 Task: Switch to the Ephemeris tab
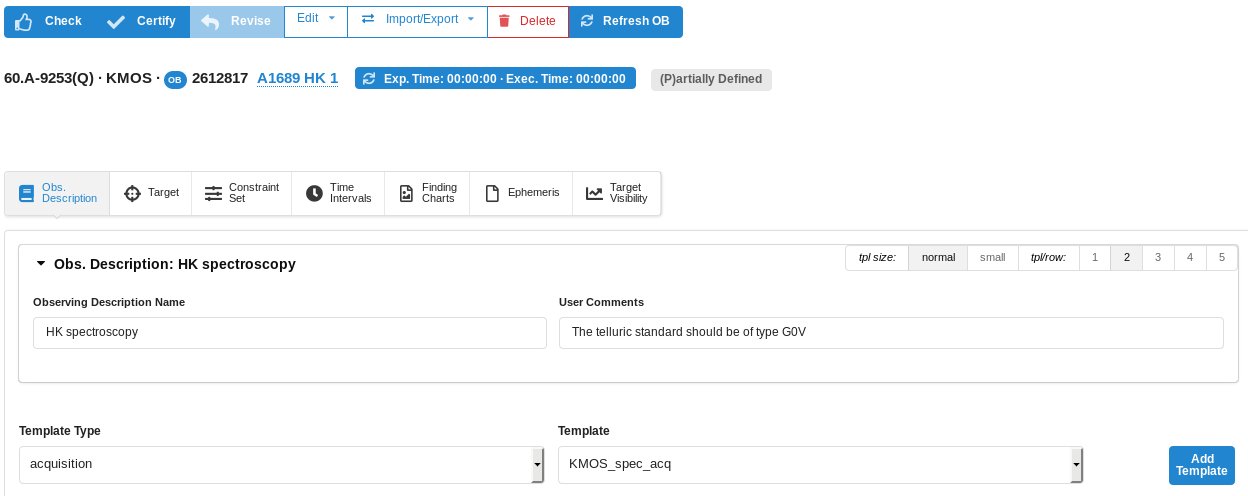(x=522, y=193)
